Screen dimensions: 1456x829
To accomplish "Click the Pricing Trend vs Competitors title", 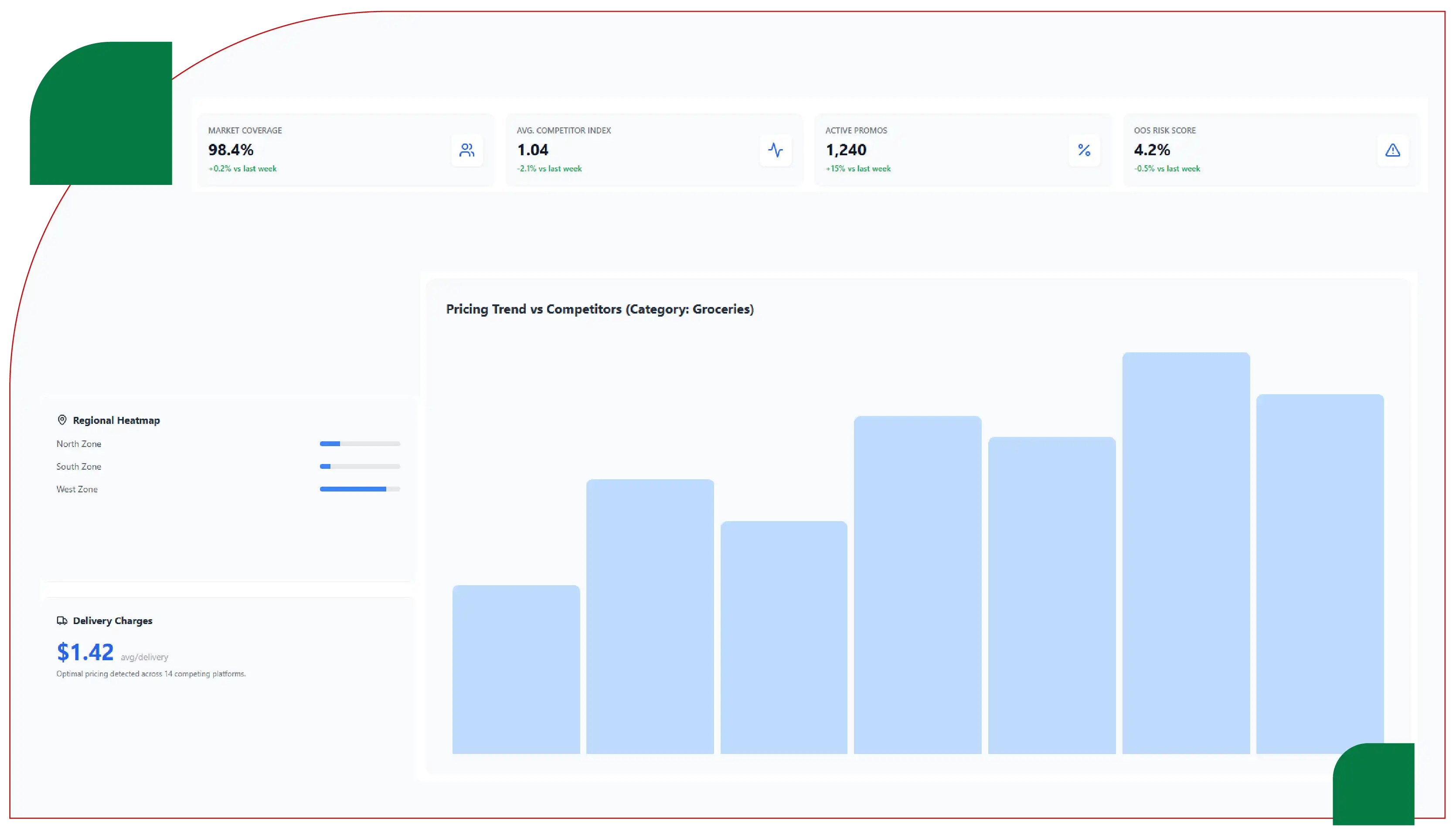I will [x=600, y=309].
